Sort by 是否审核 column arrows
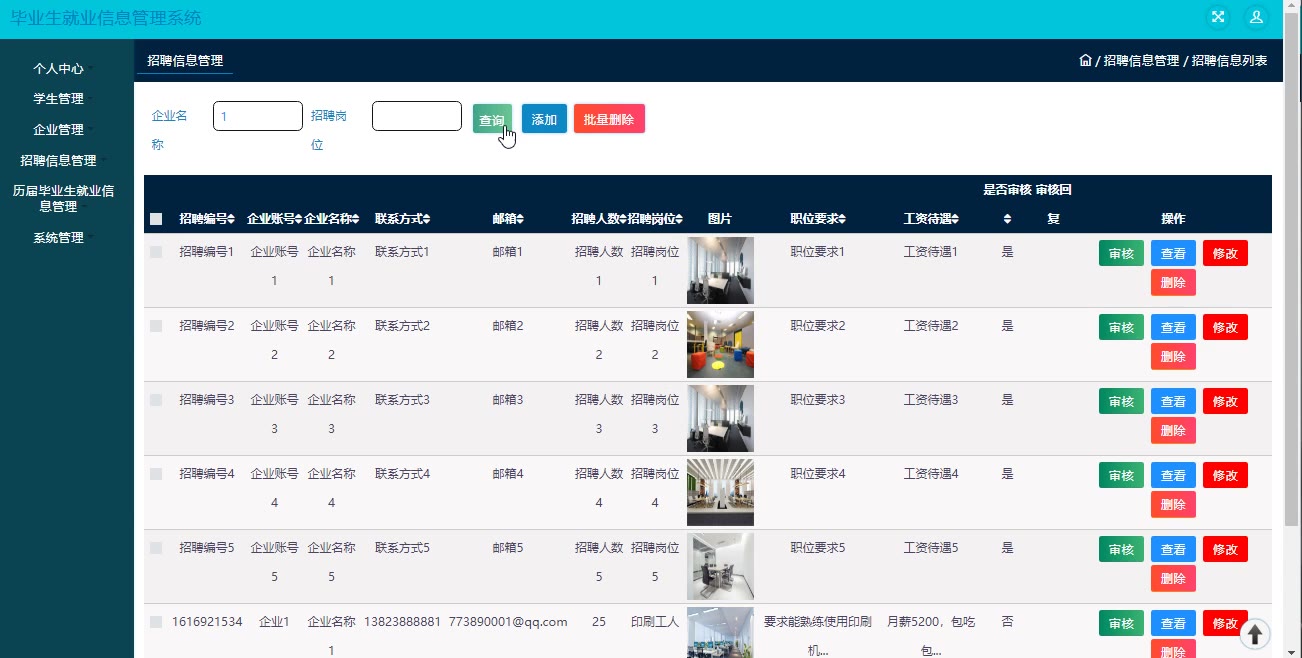 (x=1008, y=219)
